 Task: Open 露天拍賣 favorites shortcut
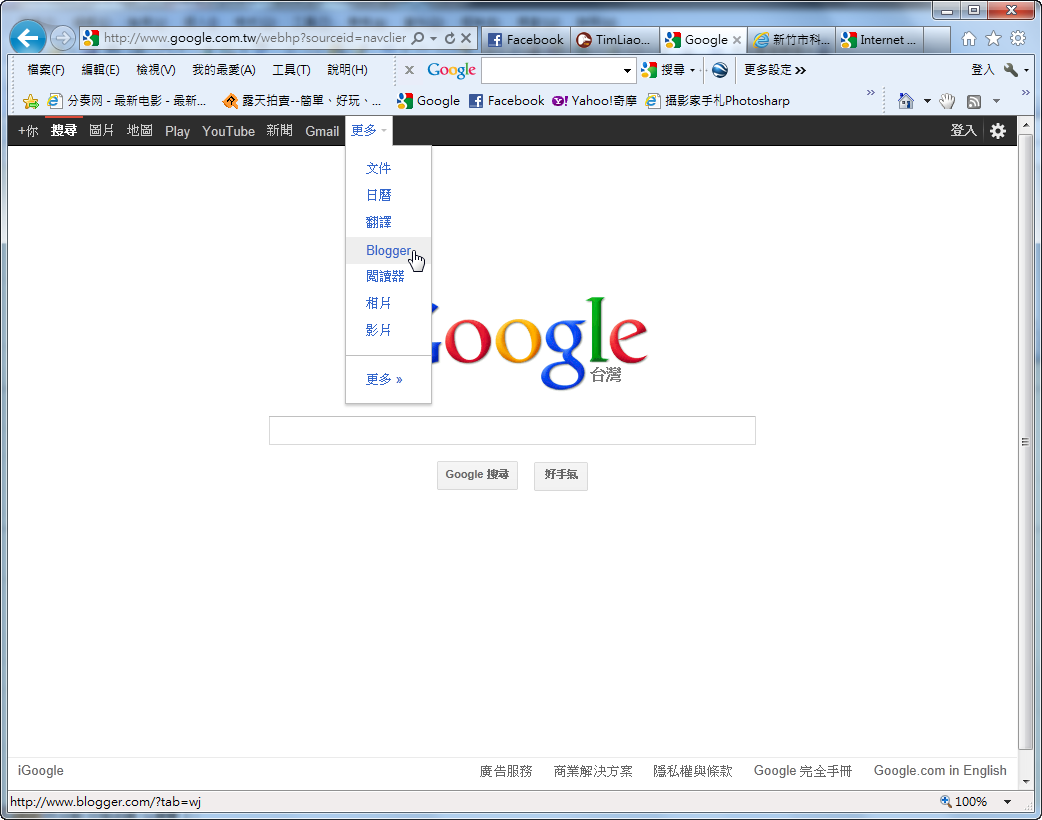coord(302,101)
